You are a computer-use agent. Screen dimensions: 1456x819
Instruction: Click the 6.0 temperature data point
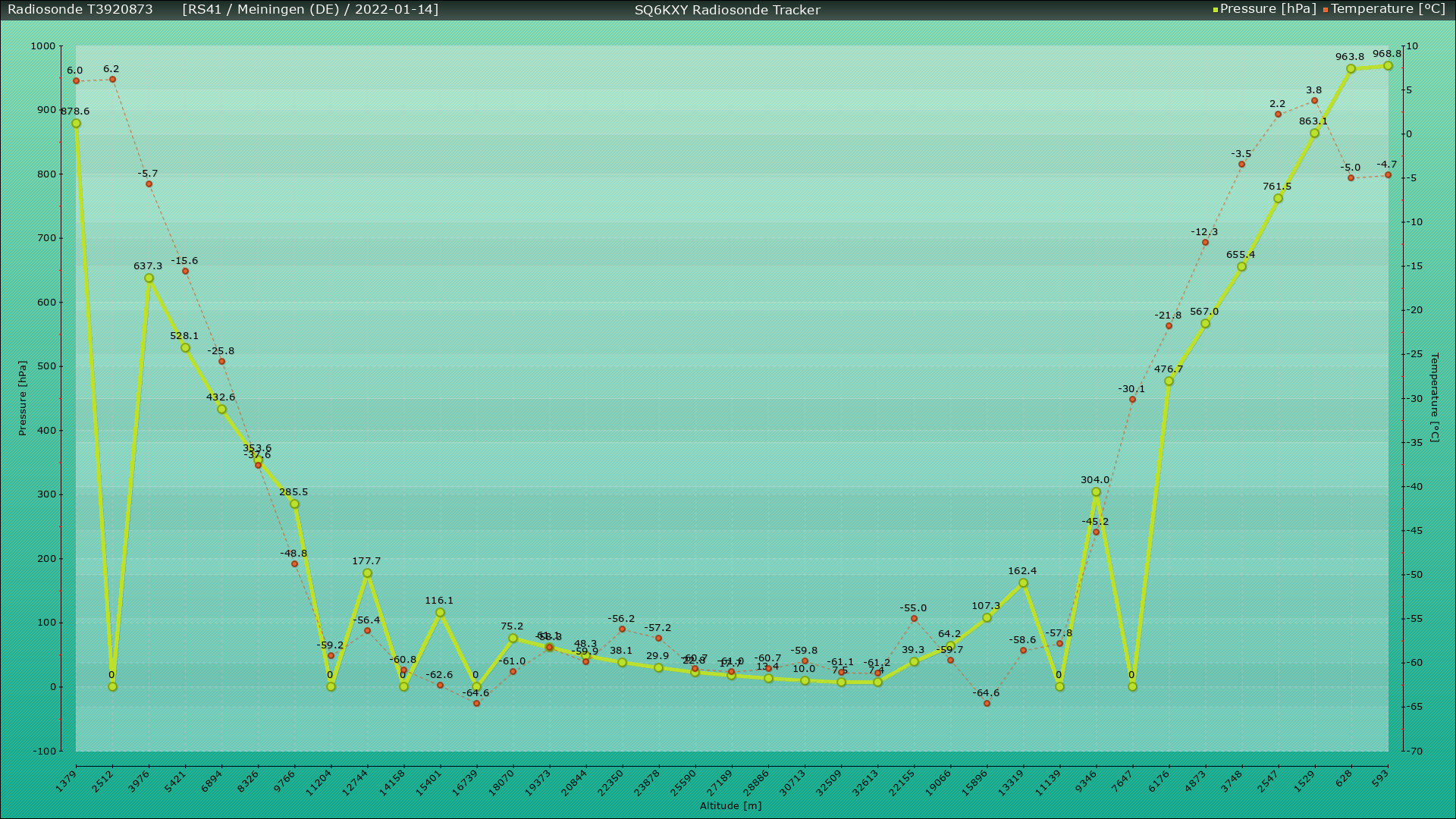click(x=76, y=81)
